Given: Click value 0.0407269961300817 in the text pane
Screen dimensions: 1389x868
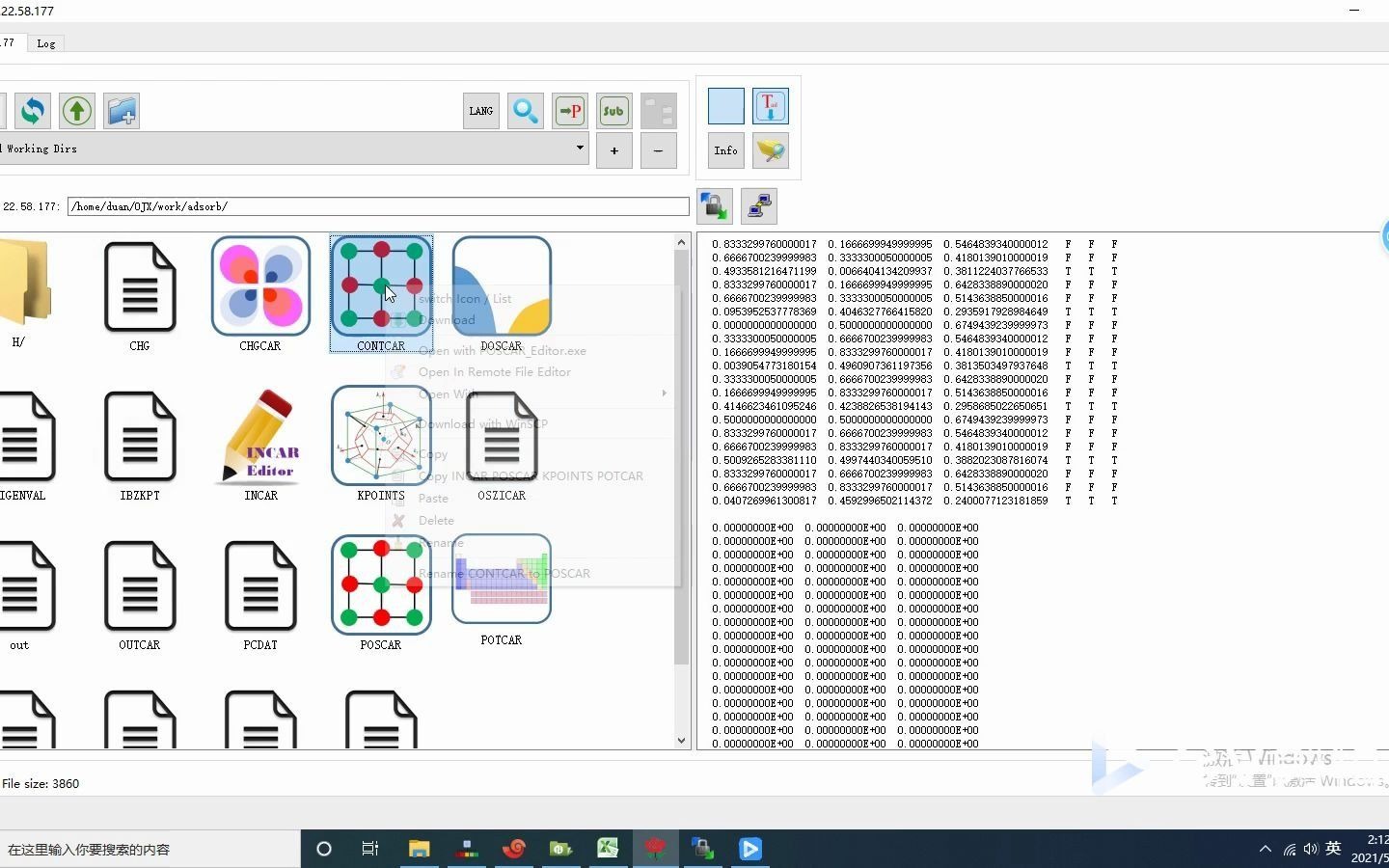Looking at the screenshot, I should [764, 502].
